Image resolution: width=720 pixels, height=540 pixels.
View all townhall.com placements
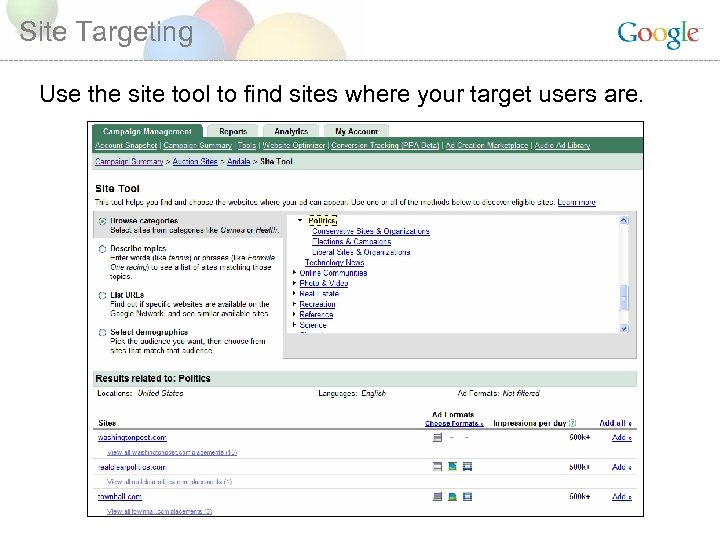click(x=159, y=511)
